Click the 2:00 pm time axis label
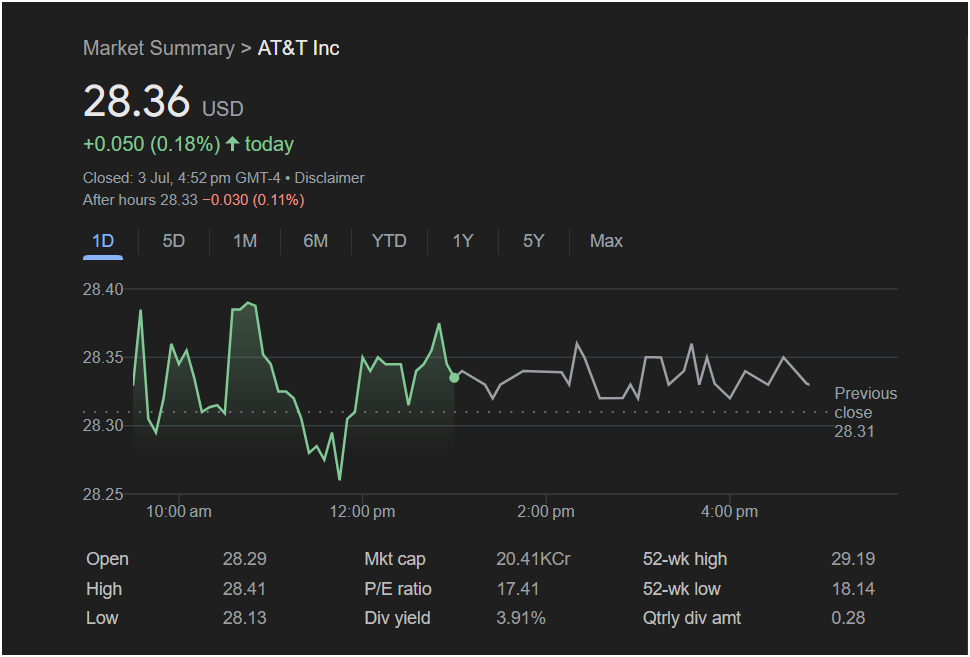 click(x=546, y=512)
